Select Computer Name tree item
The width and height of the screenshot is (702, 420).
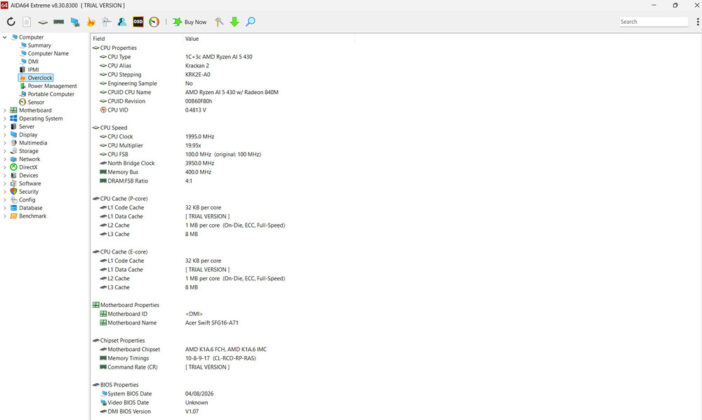tap(44, 53)
